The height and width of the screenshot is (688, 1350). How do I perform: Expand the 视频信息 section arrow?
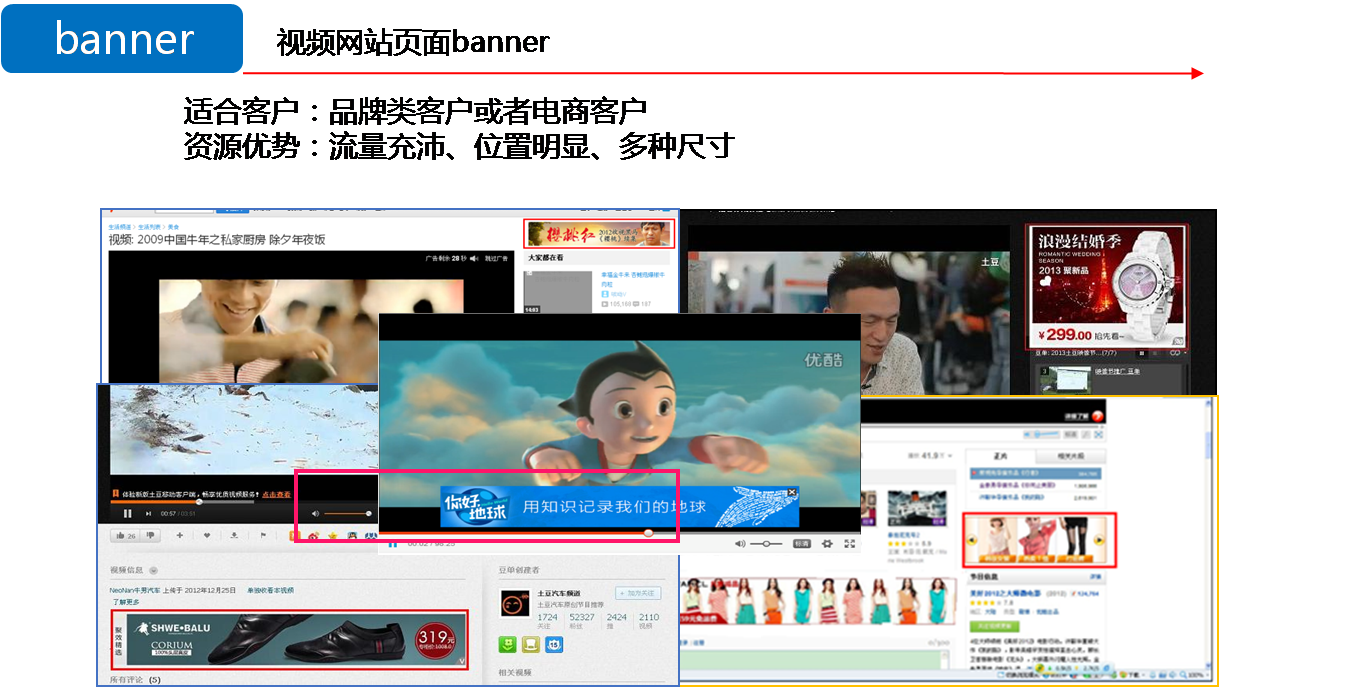pyautogui.click(x=153, y=570)
